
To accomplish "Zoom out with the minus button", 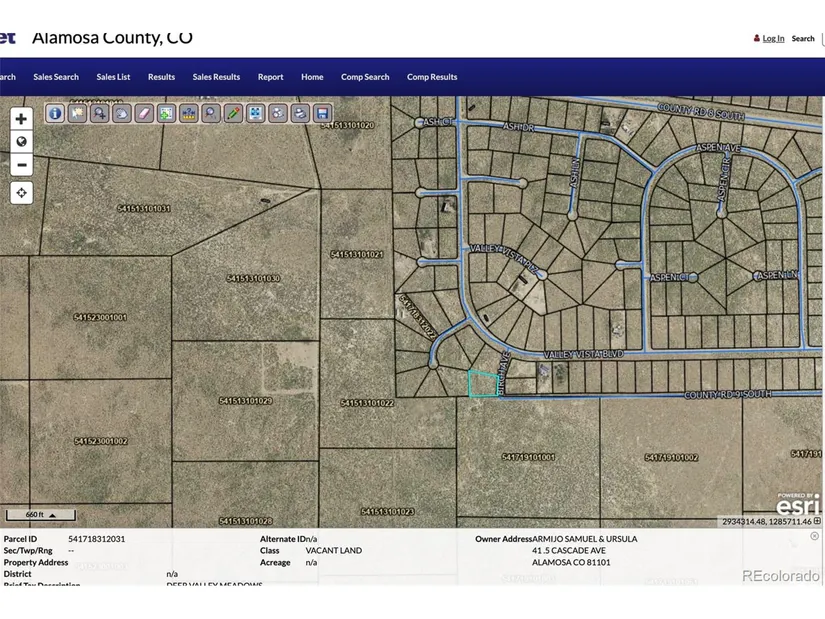I will point(21,165).
